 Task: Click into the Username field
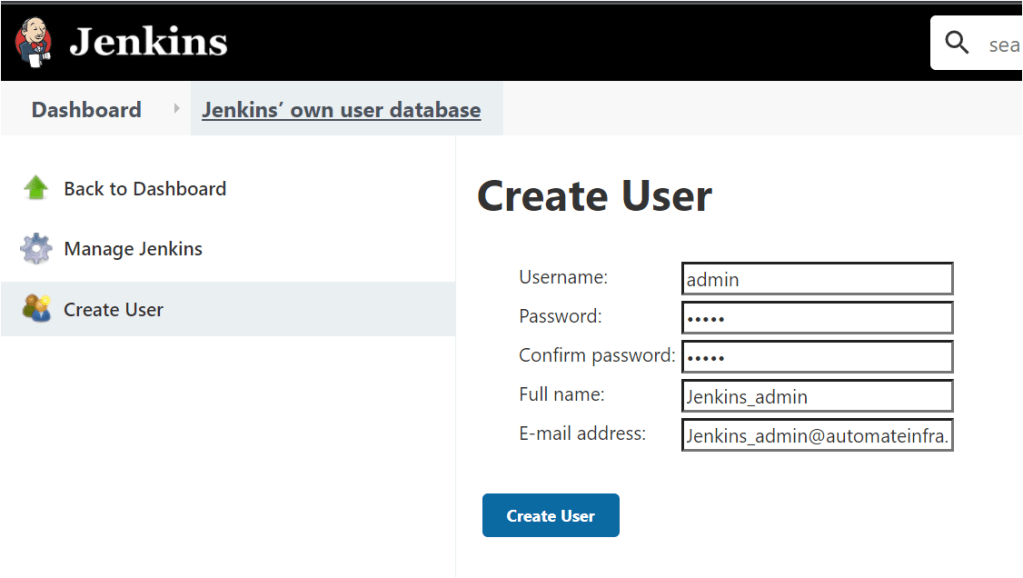816,279
